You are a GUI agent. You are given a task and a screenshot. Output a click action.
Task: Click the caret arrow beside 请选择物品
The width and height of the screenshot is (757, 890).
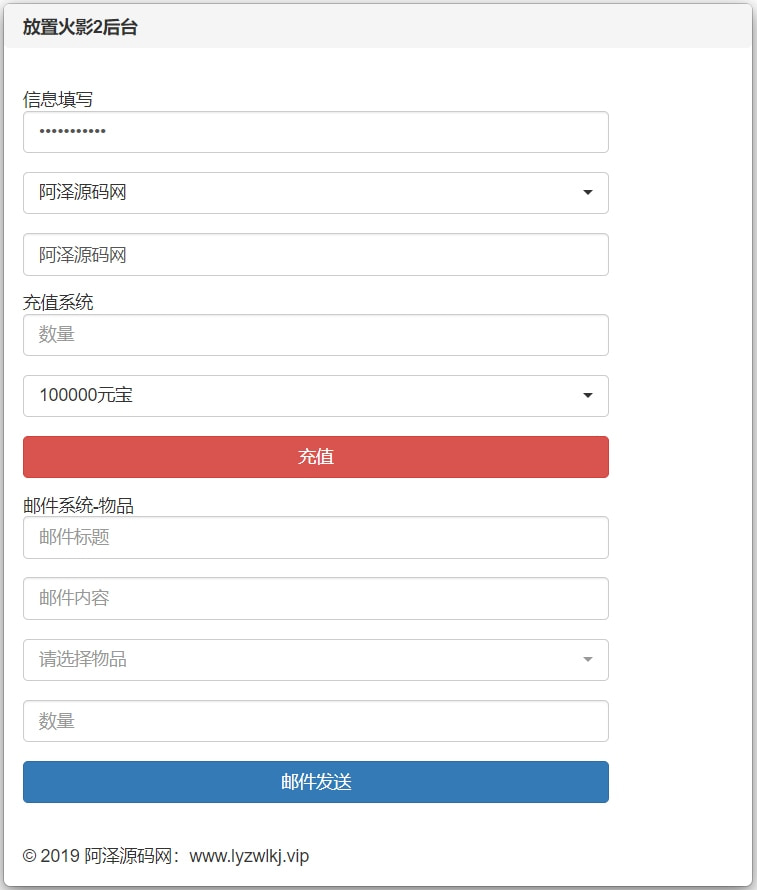[x=588, y=660]
